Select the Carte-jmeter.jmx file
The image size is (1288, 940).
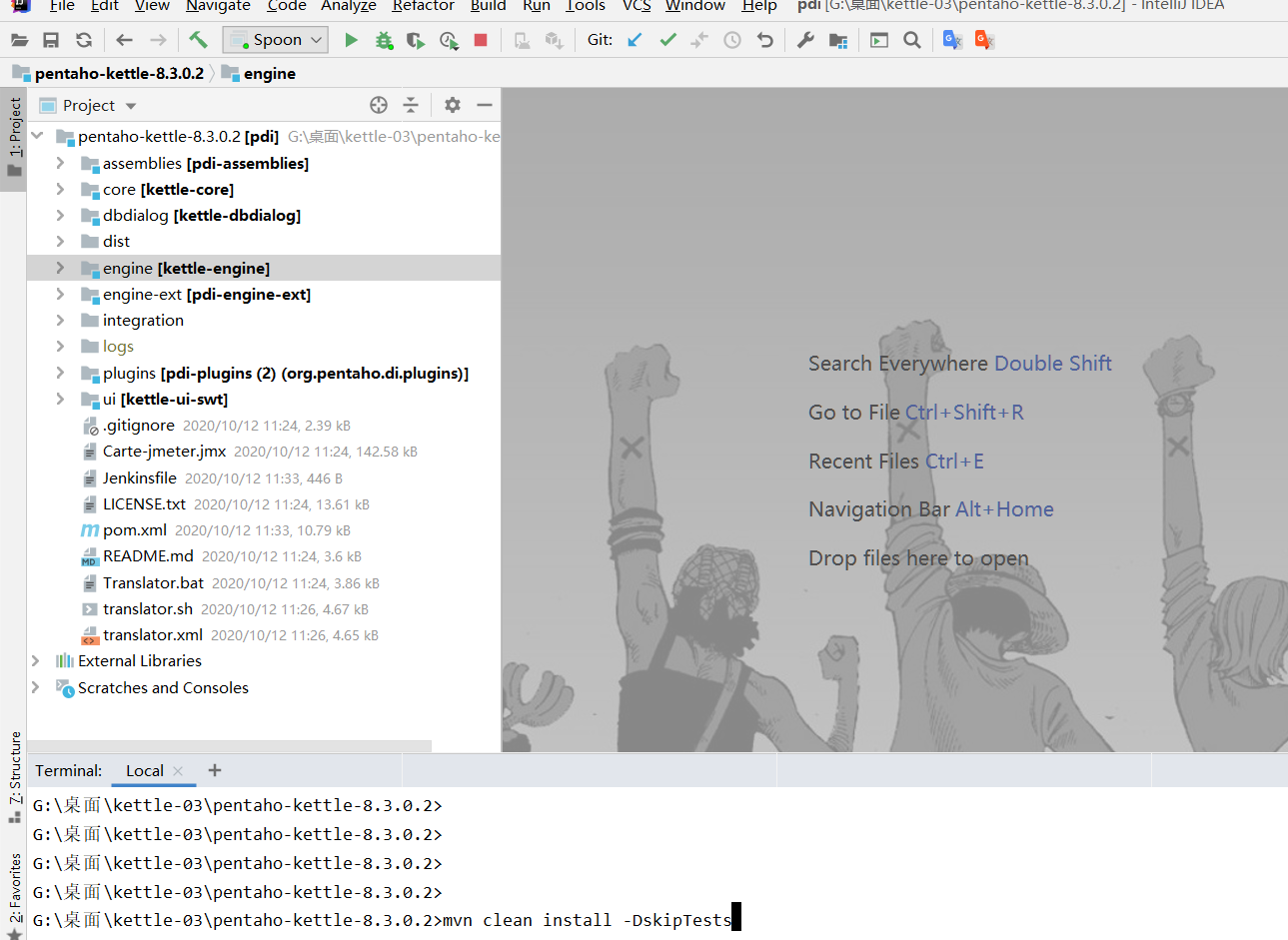pyautogui.click(x=264, y=451)
